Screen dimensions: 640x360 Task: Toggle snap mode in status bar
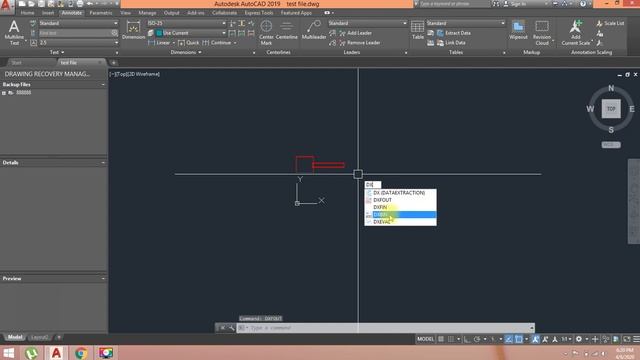(x=451, y=339)
